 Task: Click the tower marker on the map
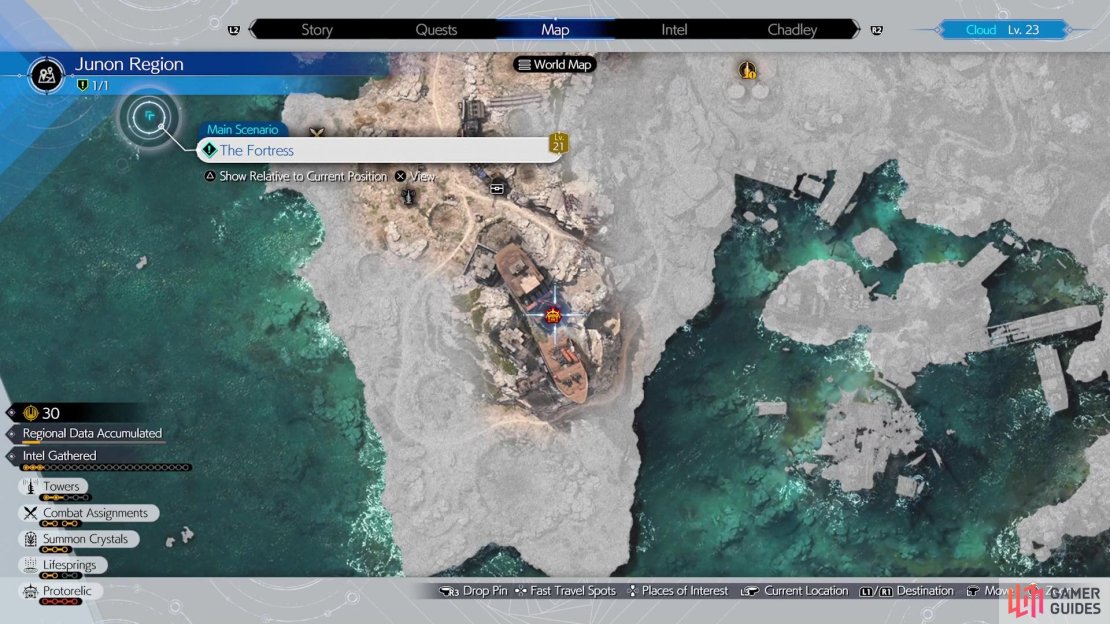point(408,196)
